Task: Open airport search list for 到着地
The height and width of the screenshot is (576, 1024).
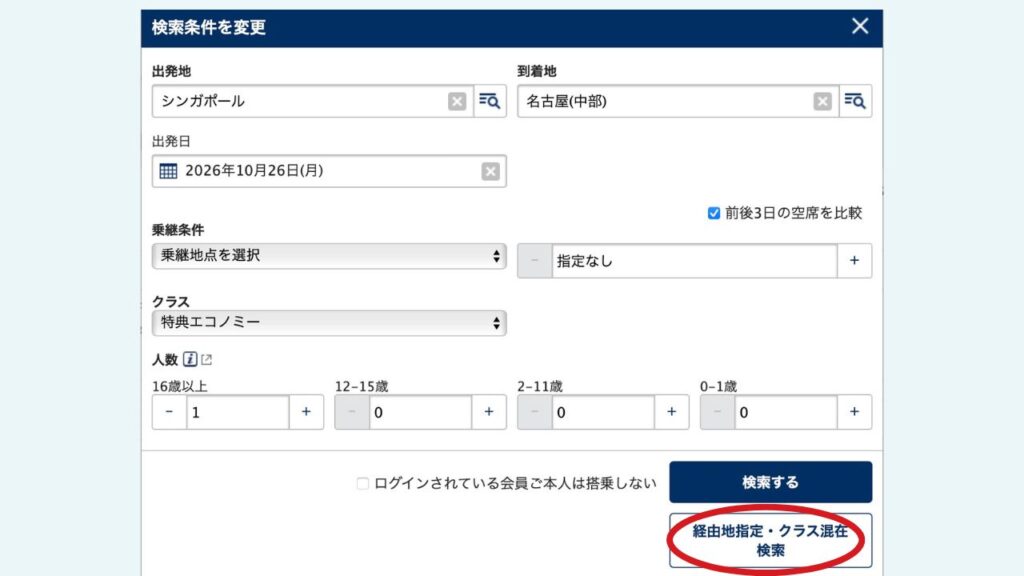Action: click(855, 101)
